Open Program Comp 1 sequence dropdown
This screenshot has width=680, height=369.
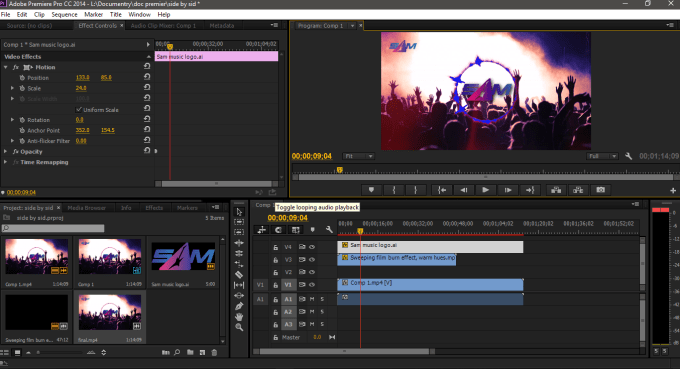point(352,26)
